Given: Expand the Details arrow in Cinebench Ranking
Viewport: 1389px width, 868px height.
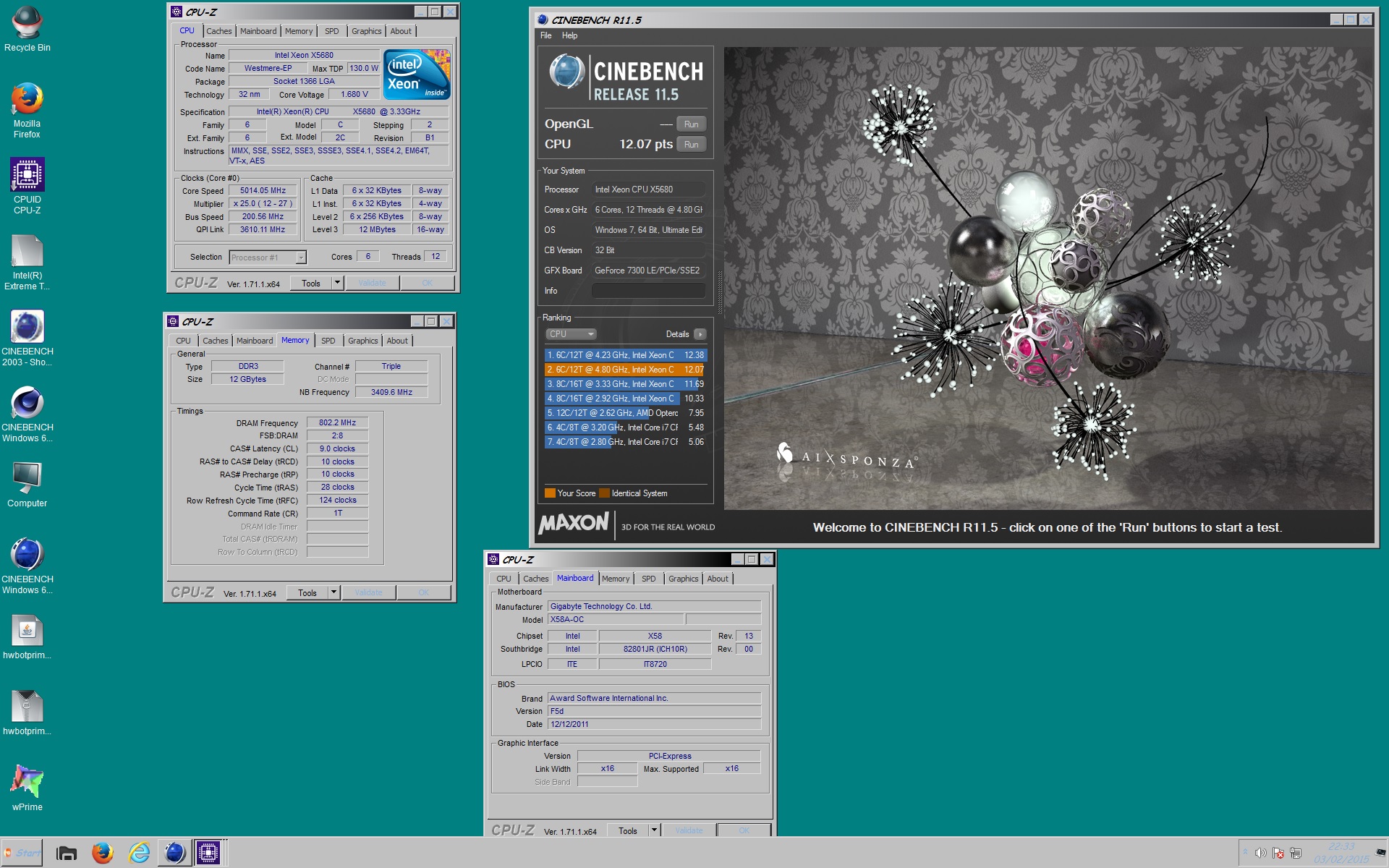Looking at the screenshot, I should point(700,334).
